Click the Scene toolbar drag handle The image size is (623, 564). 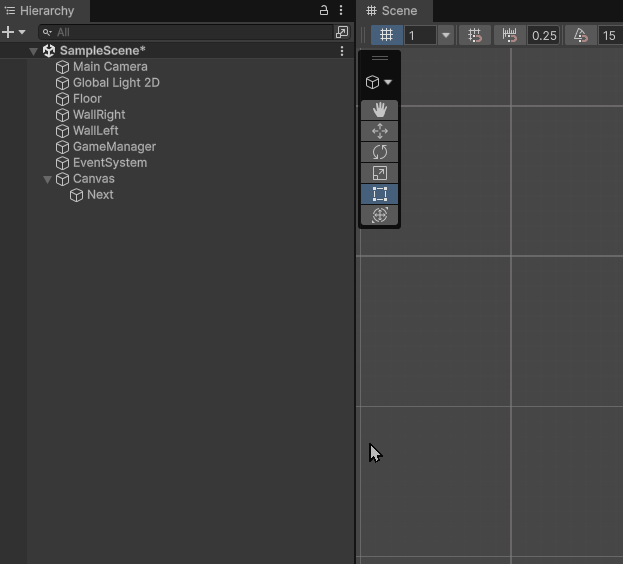(x=363, y=35)
